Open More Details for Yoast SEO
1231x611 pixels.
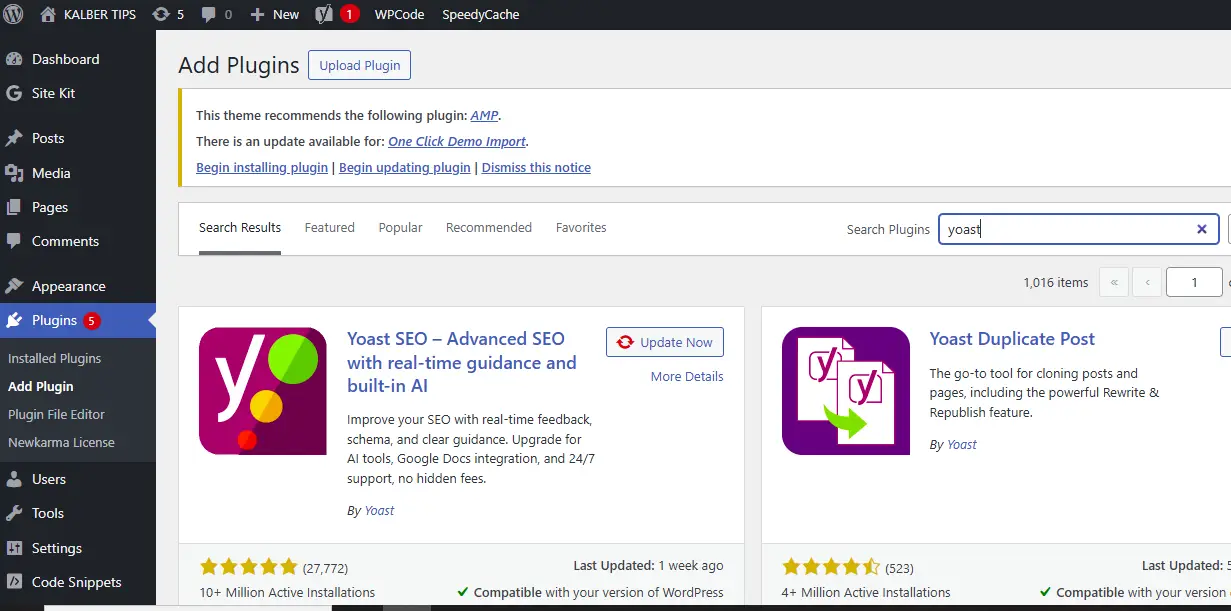(x=686, y=376)
